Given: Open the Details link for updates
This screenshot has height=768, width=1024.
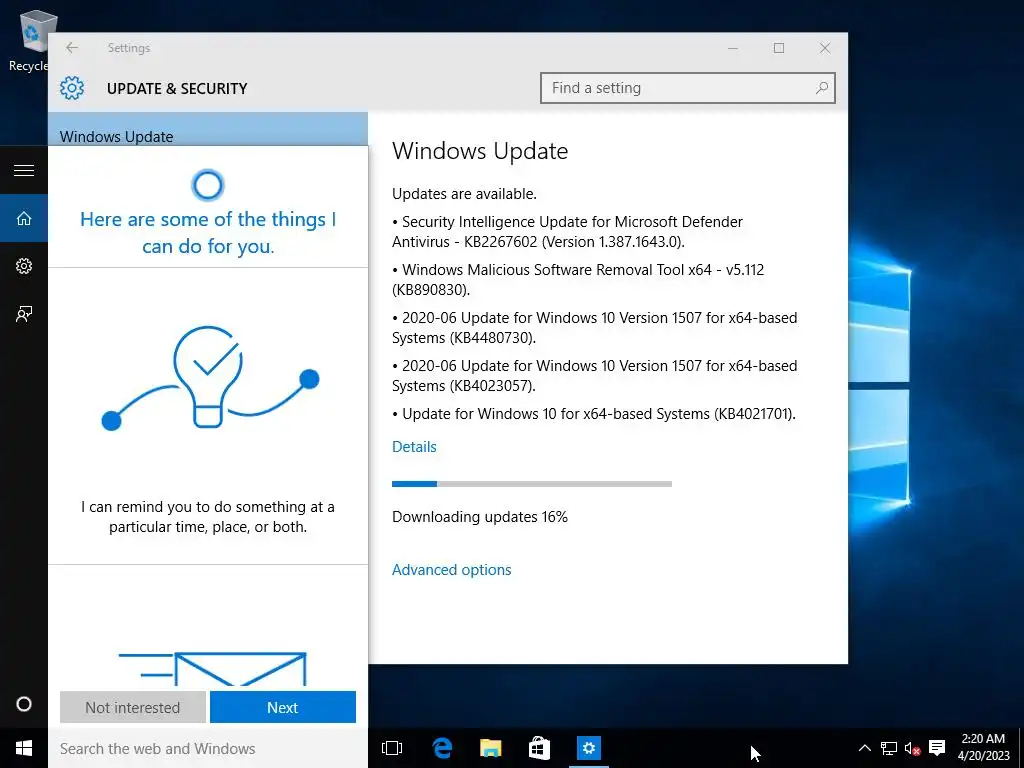Looking at the screenshot, I should click(414, 447).
